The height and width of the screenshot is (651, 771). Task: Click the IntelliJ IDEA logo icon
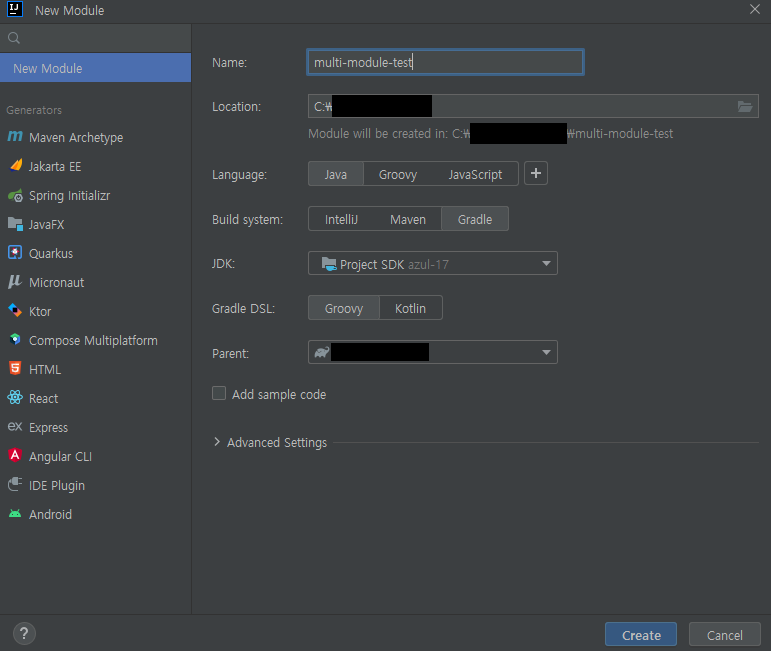15,9
